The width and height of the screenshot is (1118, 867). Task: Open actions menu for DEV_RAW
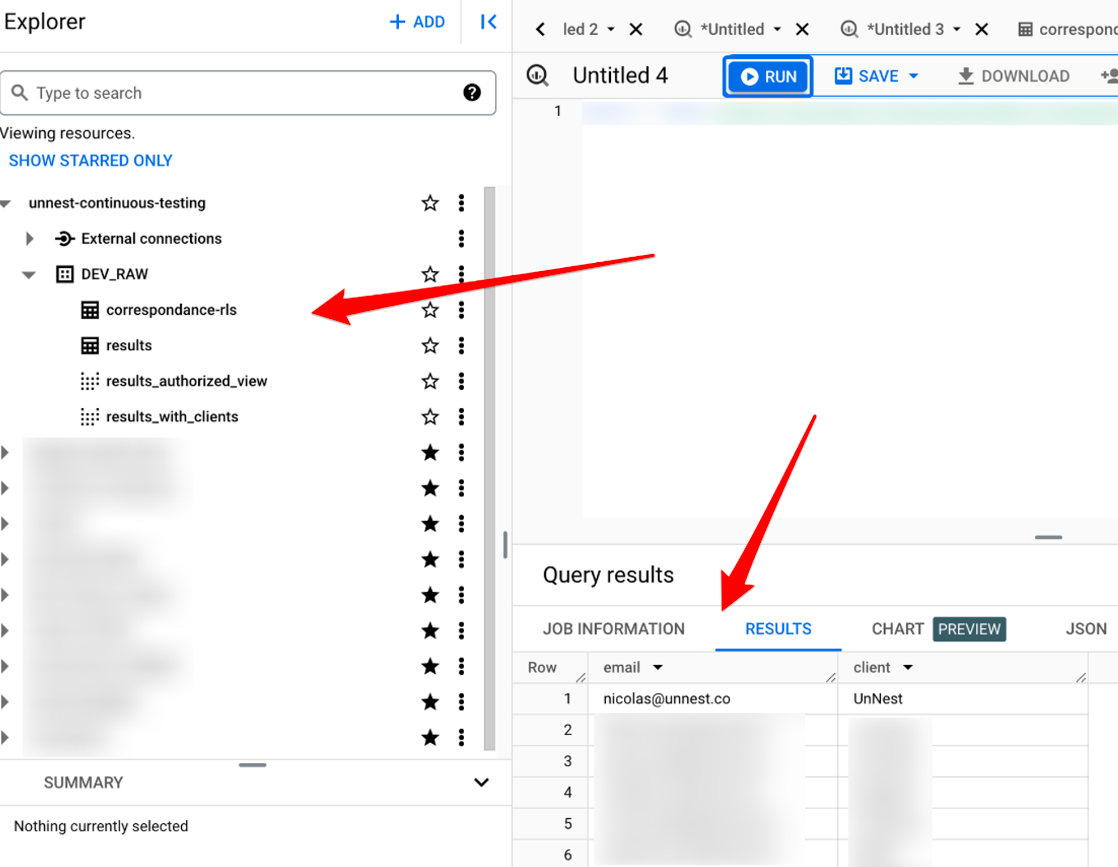tap(461, 275)
